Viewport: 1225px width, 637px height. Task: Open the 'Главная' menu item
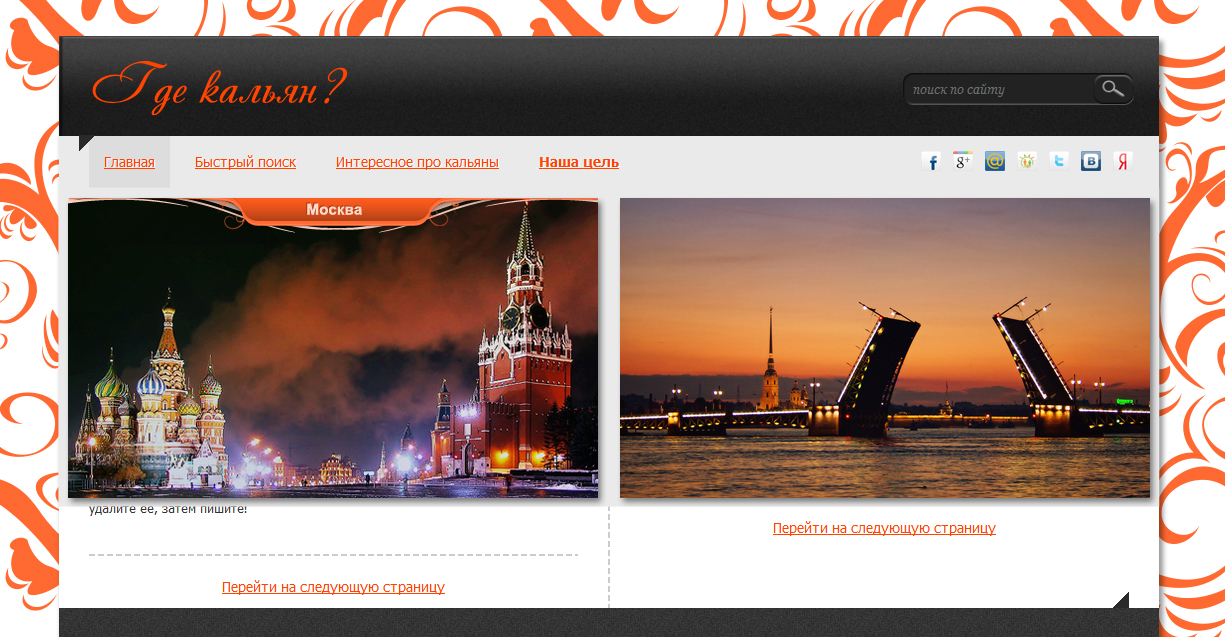click(x=129, y=162)
